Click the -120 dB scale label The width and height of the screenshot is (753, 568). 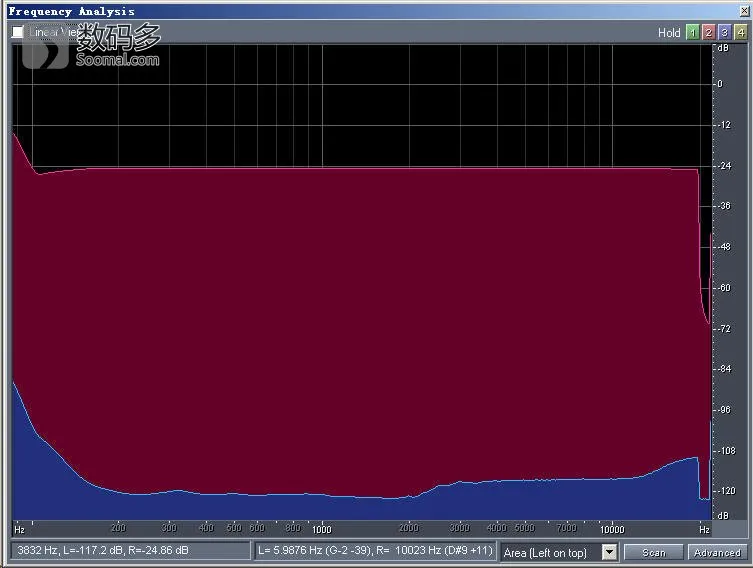726,491
